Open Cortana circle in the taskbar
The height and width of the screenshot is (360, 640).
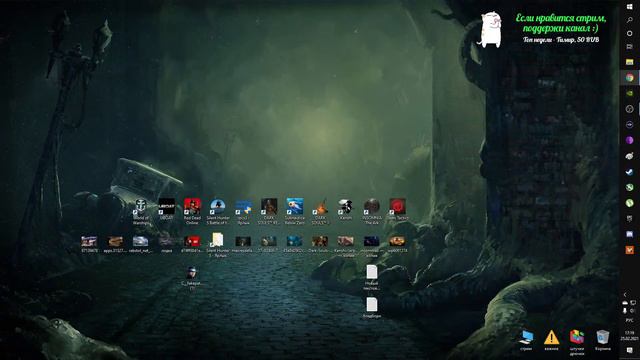coord(630,33)
